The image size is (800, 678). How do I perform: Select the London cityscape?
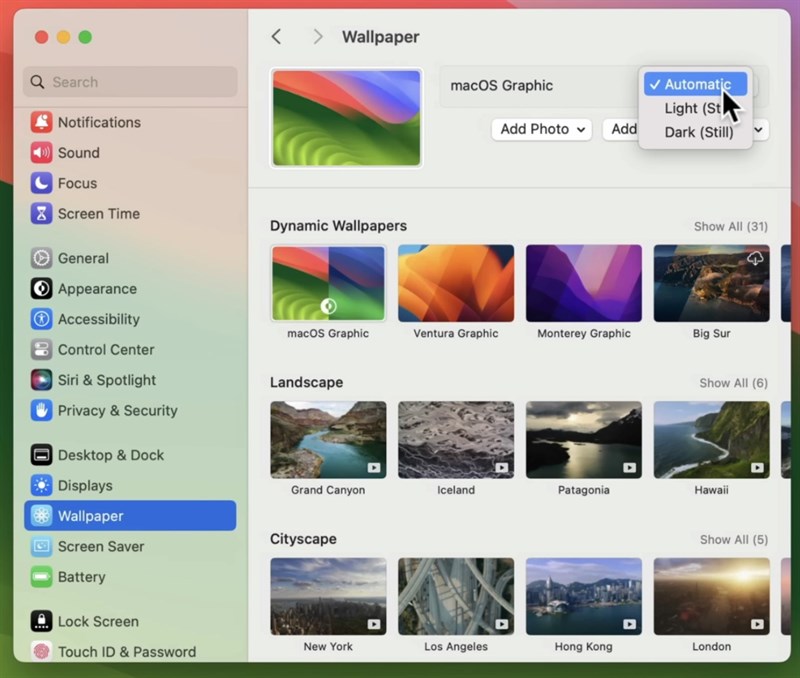[712, 596]
